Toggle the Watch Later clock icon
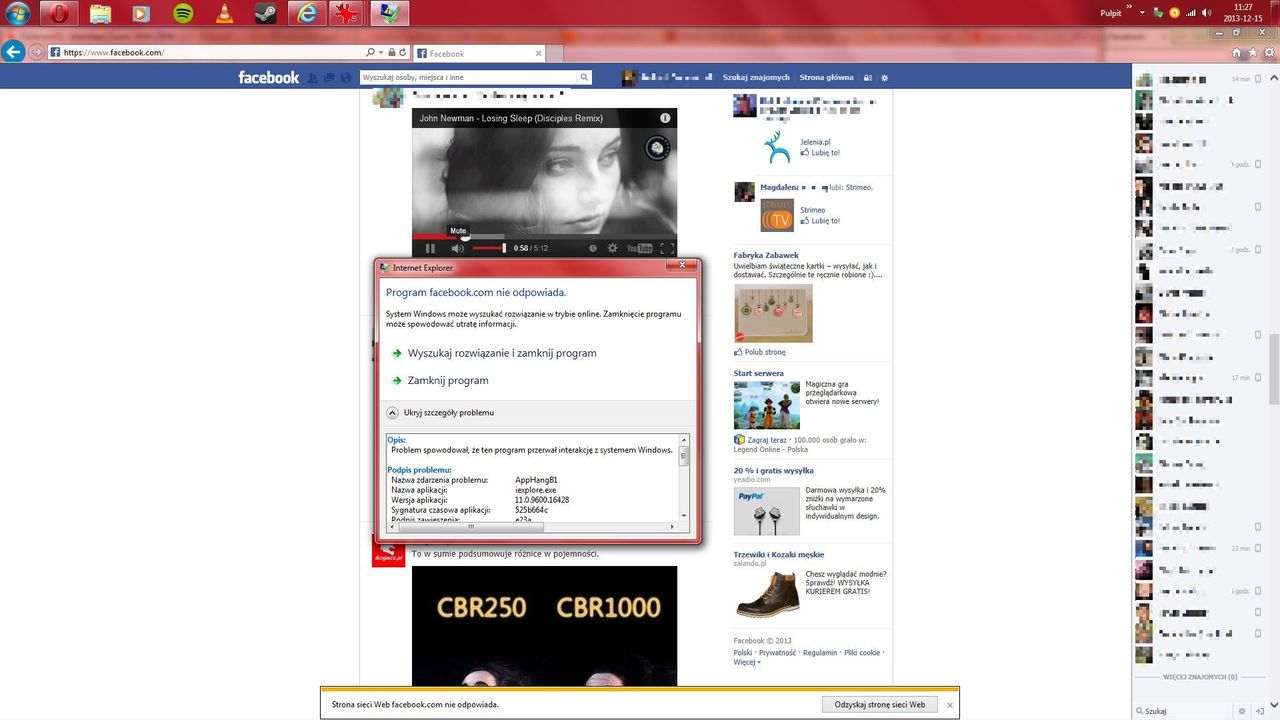The height and width of the screenshot is (720, 1280). click(592, 248)
